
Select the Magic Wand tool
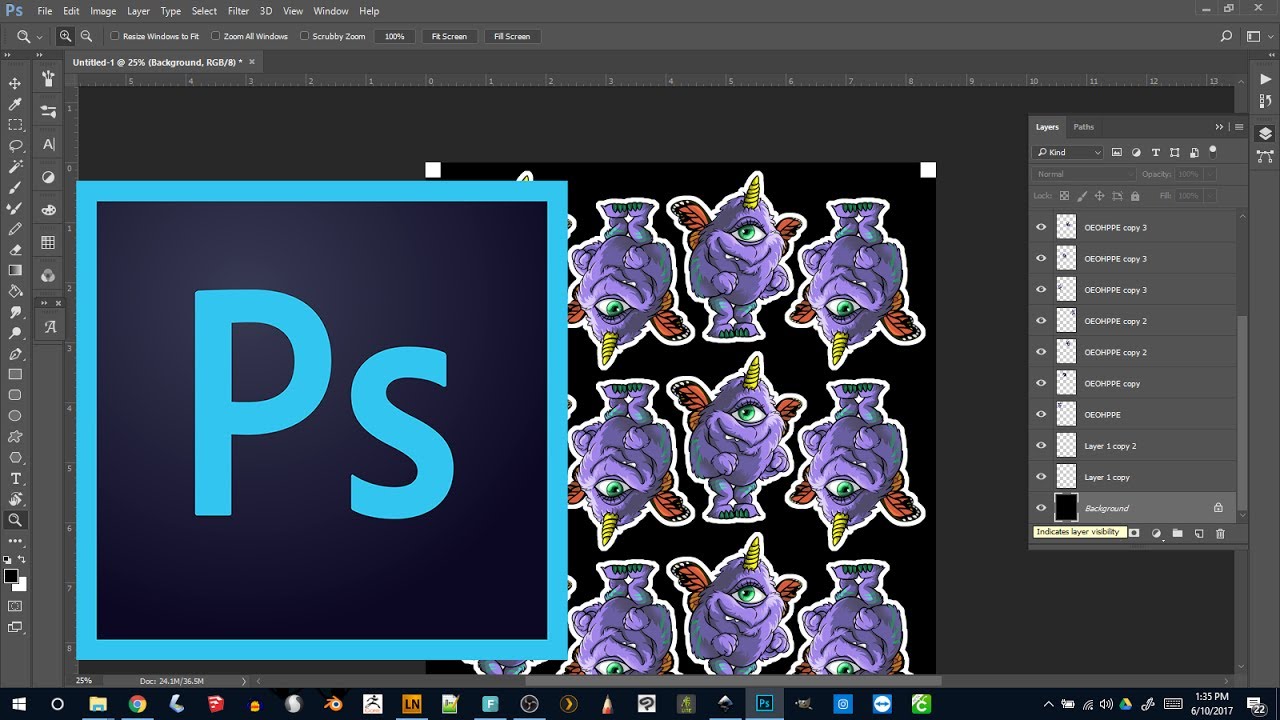[x=15, y=166]
